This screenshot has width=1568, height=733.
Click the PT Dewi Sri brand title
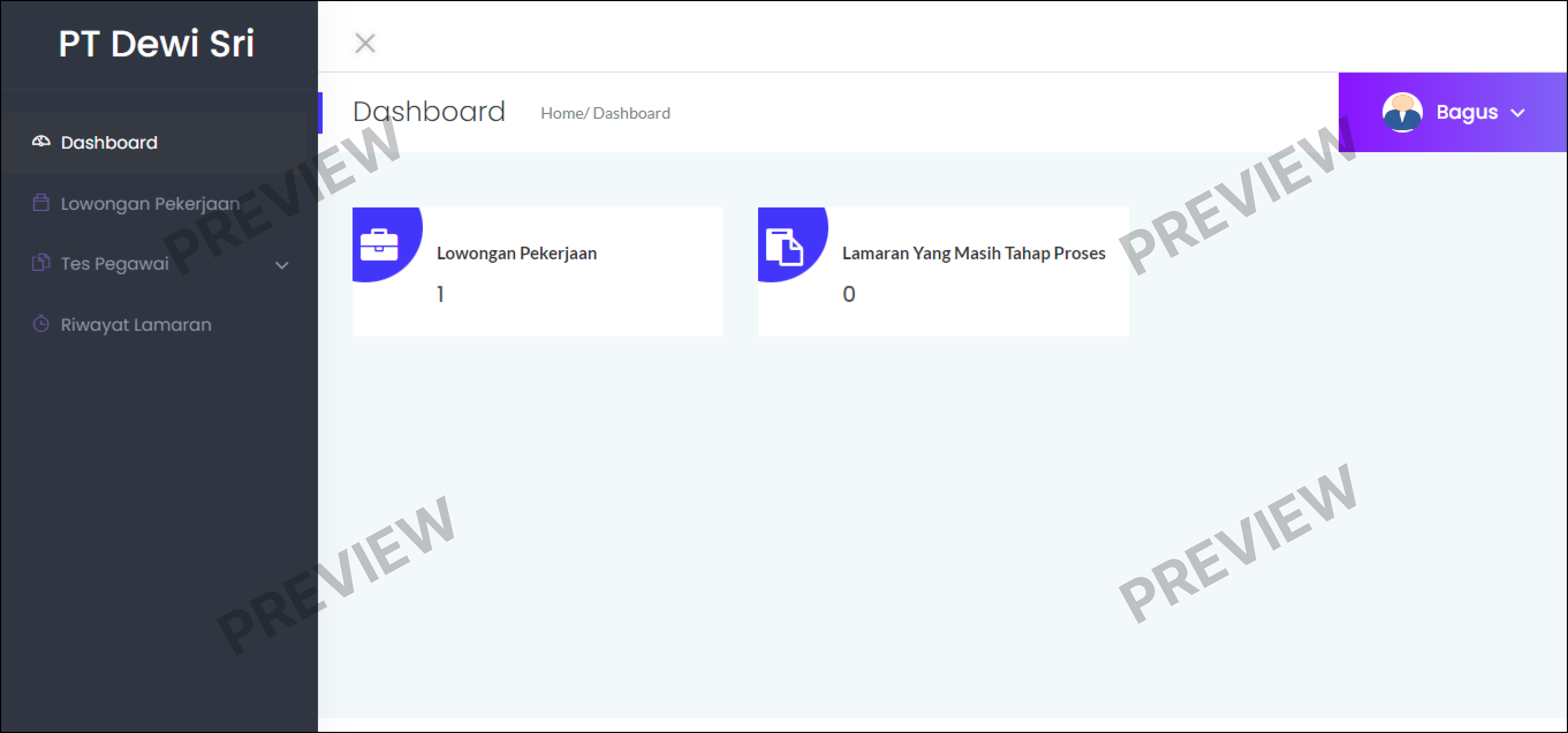point(156,43)
